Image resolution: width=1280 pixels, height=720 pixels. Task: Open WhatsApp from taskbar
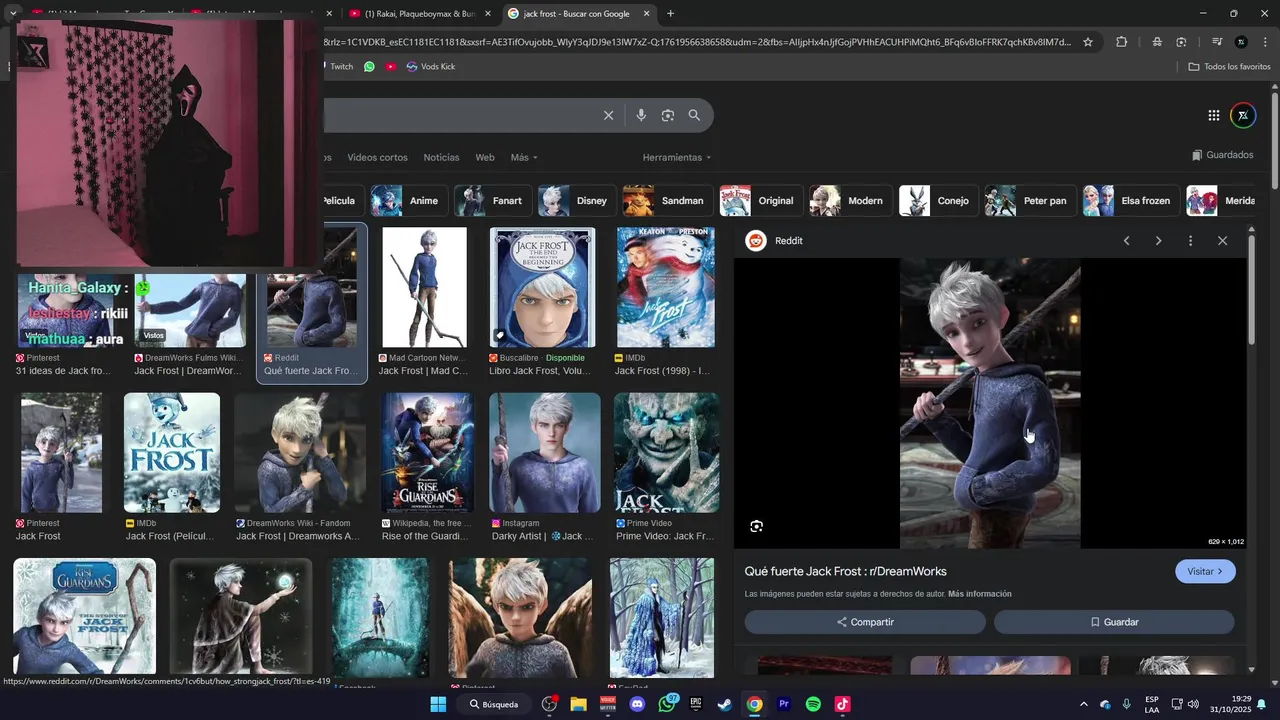coord(667,704)
